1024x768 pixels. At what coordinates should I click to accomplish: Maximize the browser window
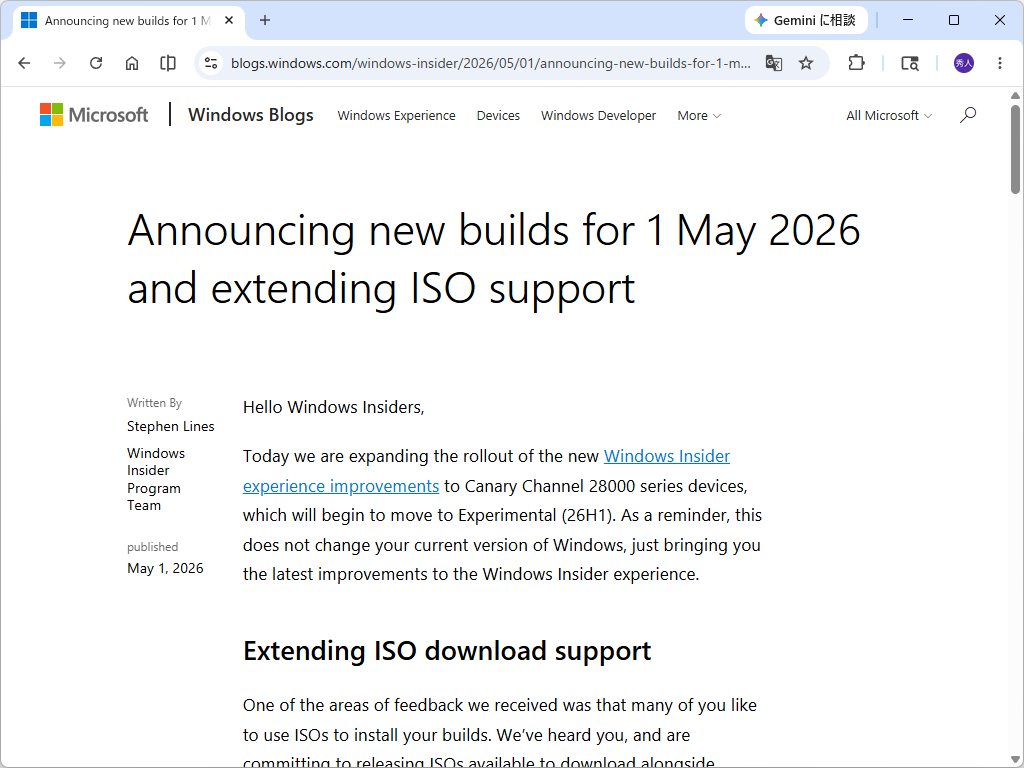coord(953,20)
